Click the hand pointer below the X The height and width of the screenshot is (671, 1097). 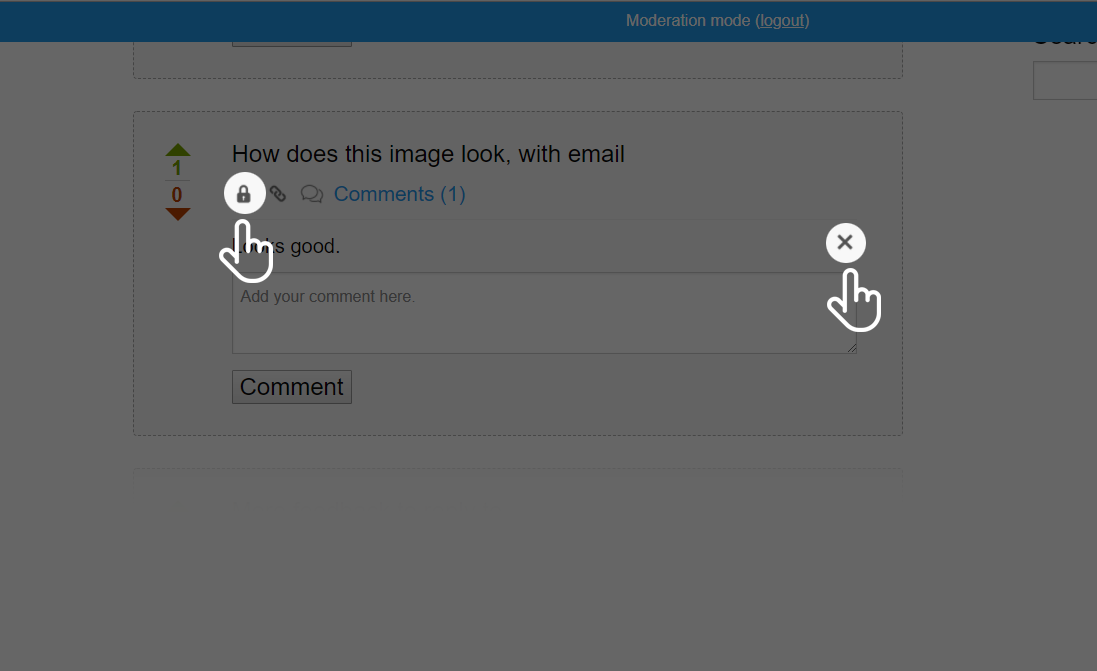click(854, 299)
